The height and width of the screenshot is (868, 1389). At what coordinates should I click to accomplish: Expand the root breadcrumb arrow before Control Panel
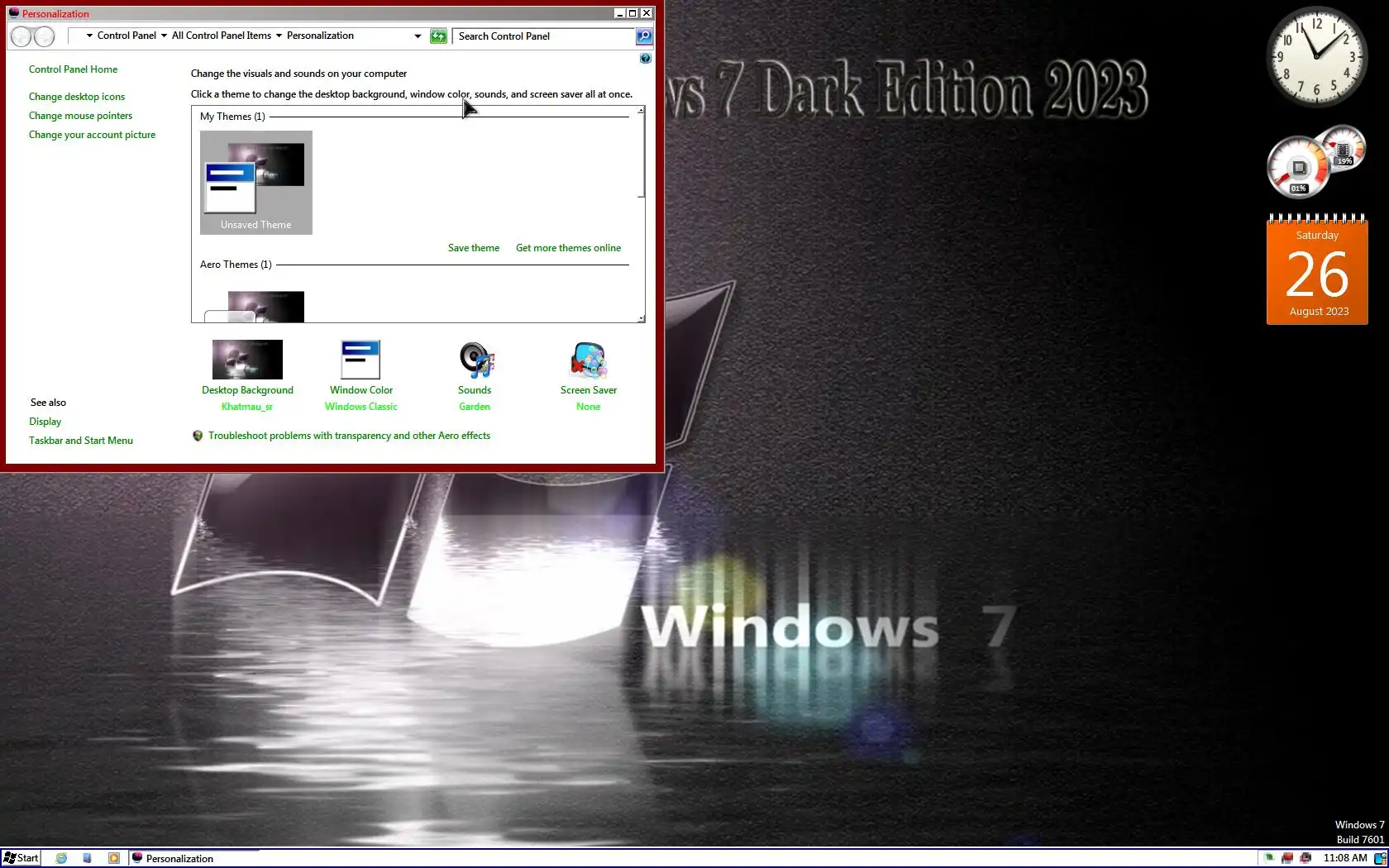89,36
